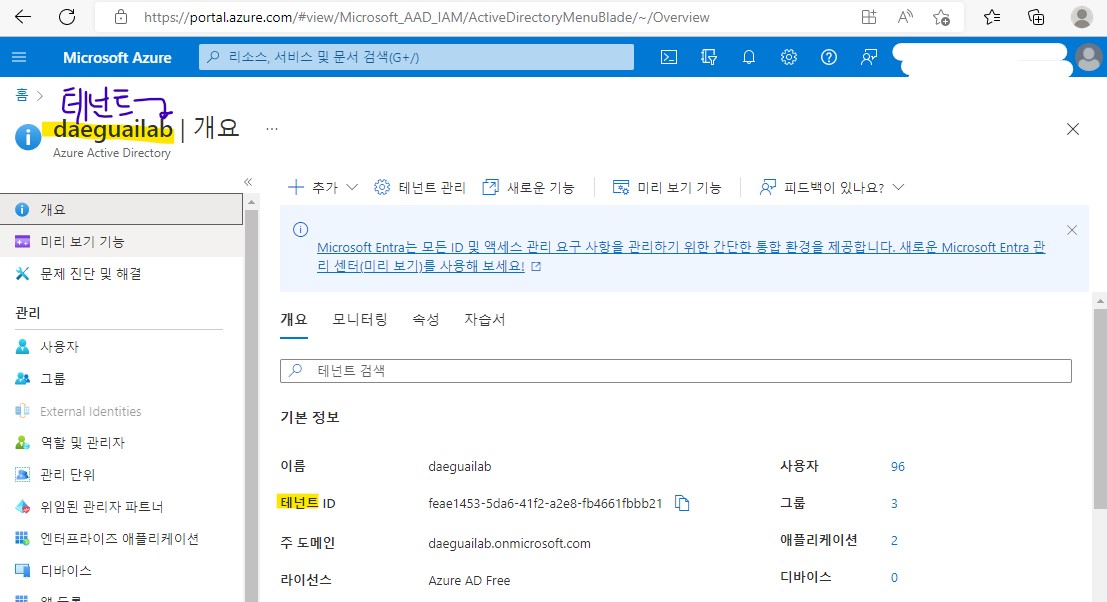Click the Microsoft Azure logo text
1107x602 pixels.
tap(117, 58)
